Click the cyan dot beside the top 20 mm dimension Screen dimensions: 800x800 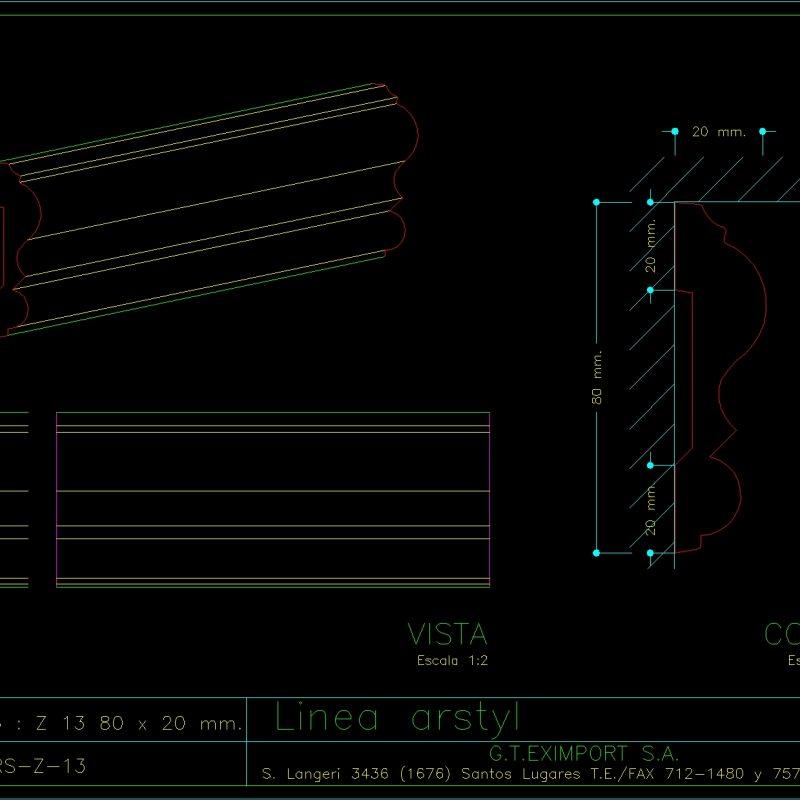(x=675, y=129)
